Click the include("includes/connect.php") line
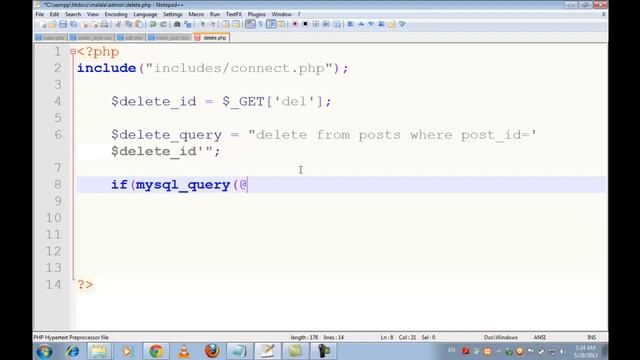 pyautogui.click(x=213, y=68)
